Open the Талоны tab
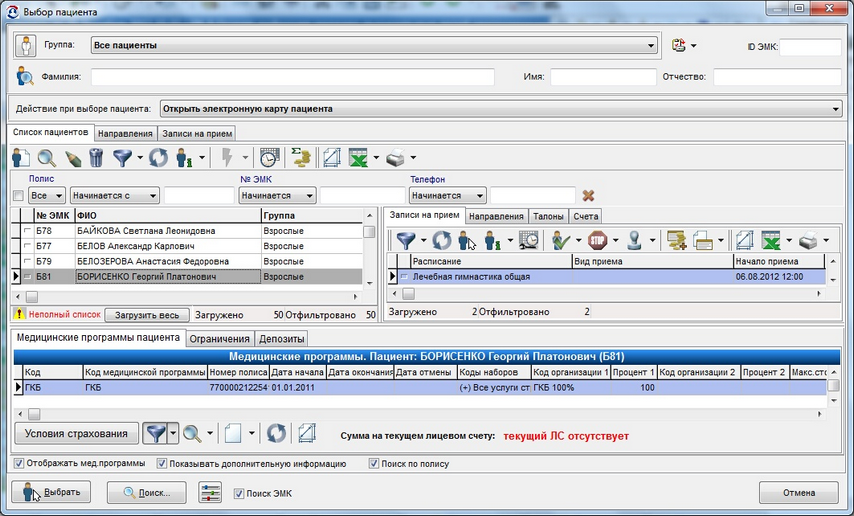This screenshot has height=516, width=854. click(x=548, y=216)
